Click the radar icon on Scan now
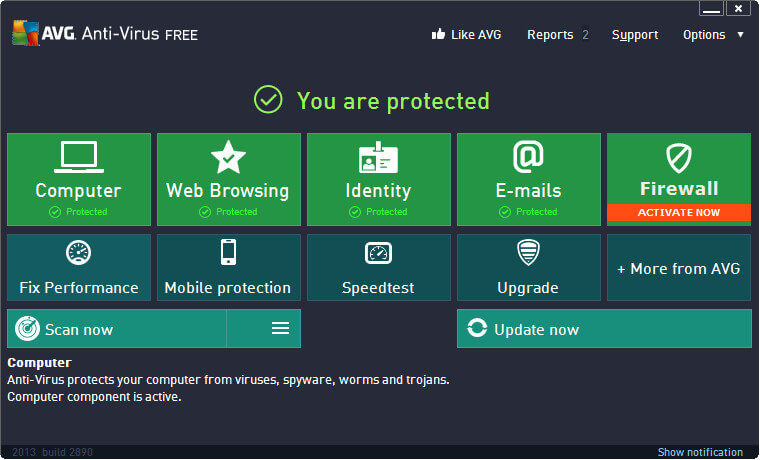 (x=27, y=329)
